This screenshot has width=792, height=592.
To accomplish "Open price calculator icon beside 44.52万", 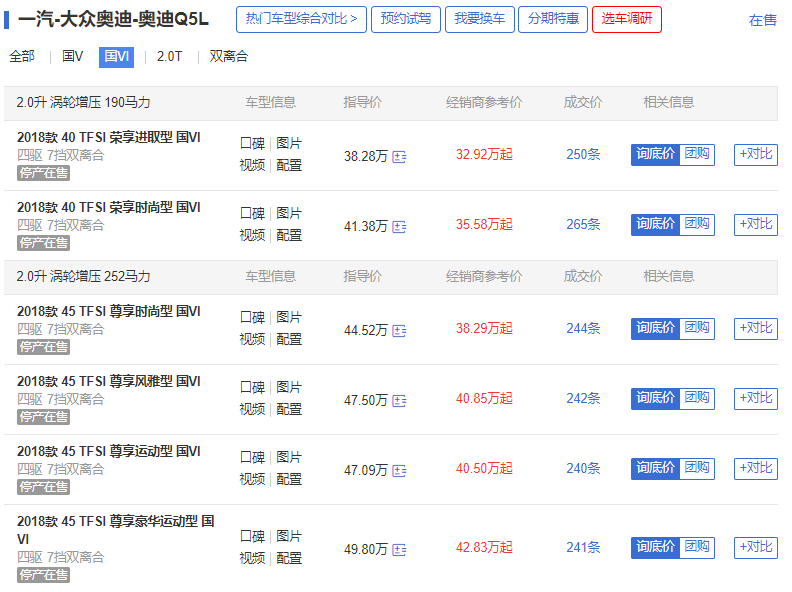I will pyautogui.click(x=399, y=331).
